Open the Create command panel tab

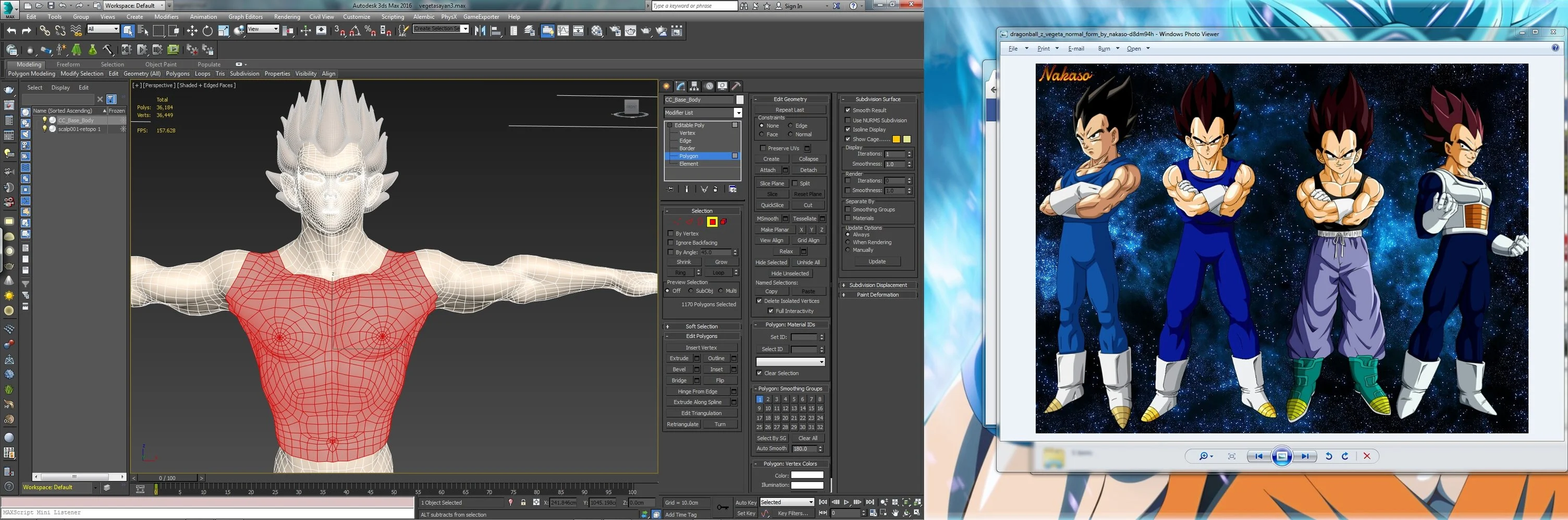(x=667, y=86)
